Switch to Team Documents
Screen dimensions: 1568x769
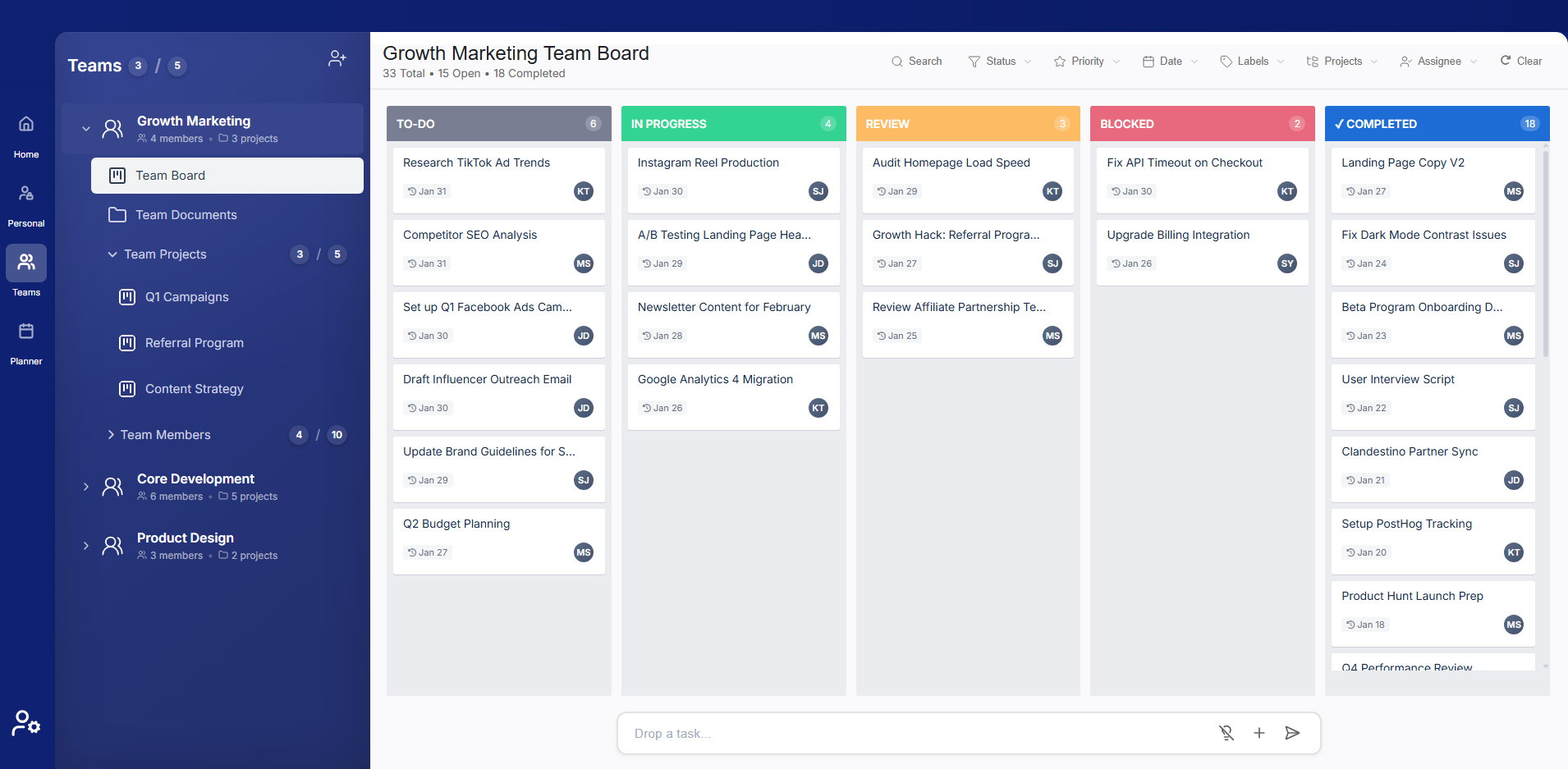[x=186, y=214]
